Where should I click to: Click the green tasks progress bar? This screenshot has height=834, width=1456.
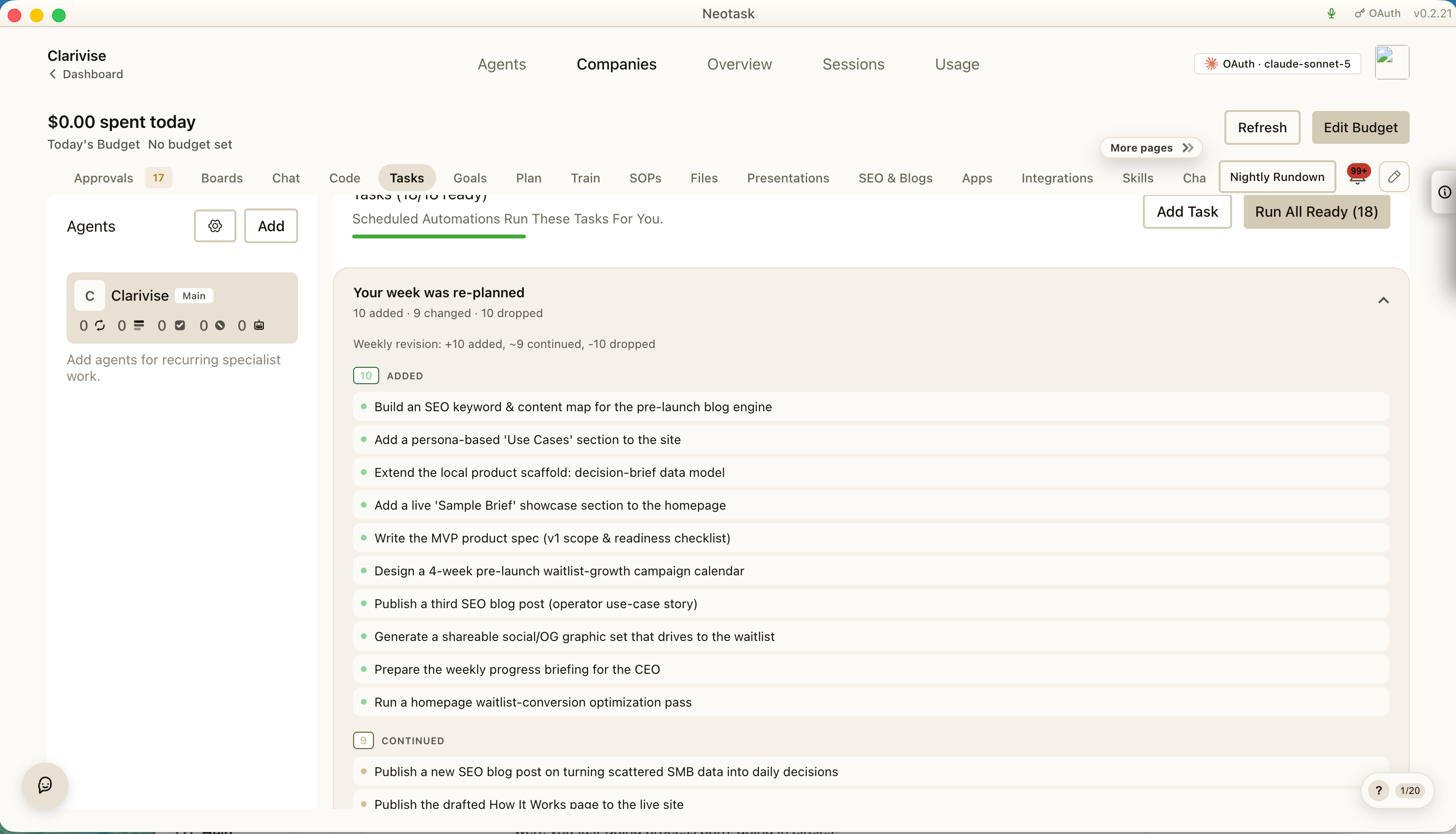click(439, 236)
